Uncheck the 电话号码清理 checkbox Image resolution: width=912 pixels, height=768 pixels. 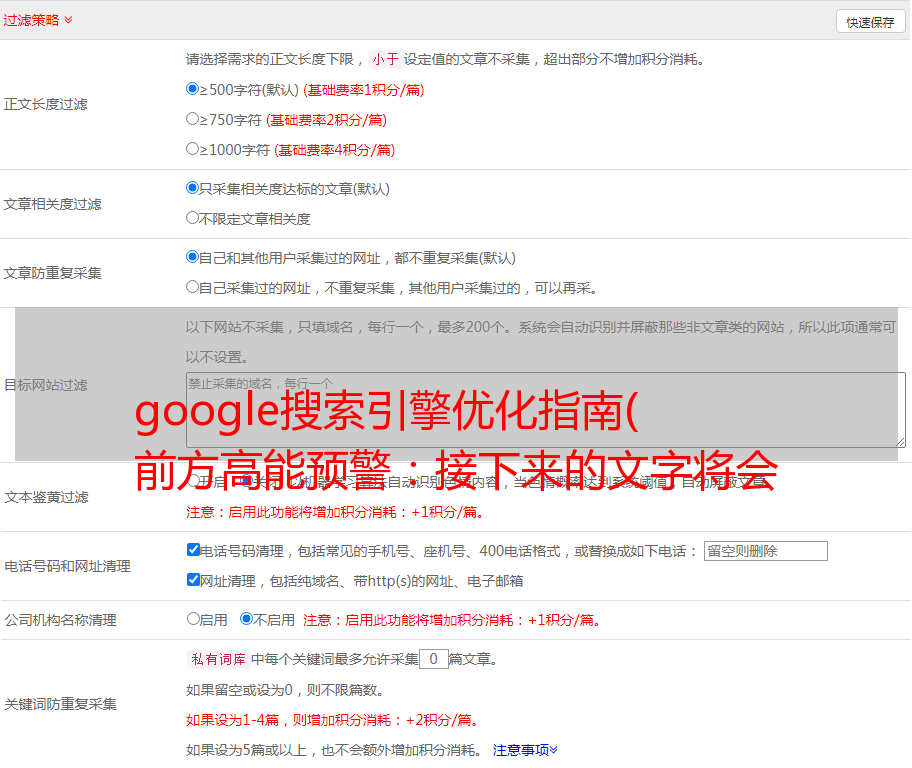coord(193,550)
